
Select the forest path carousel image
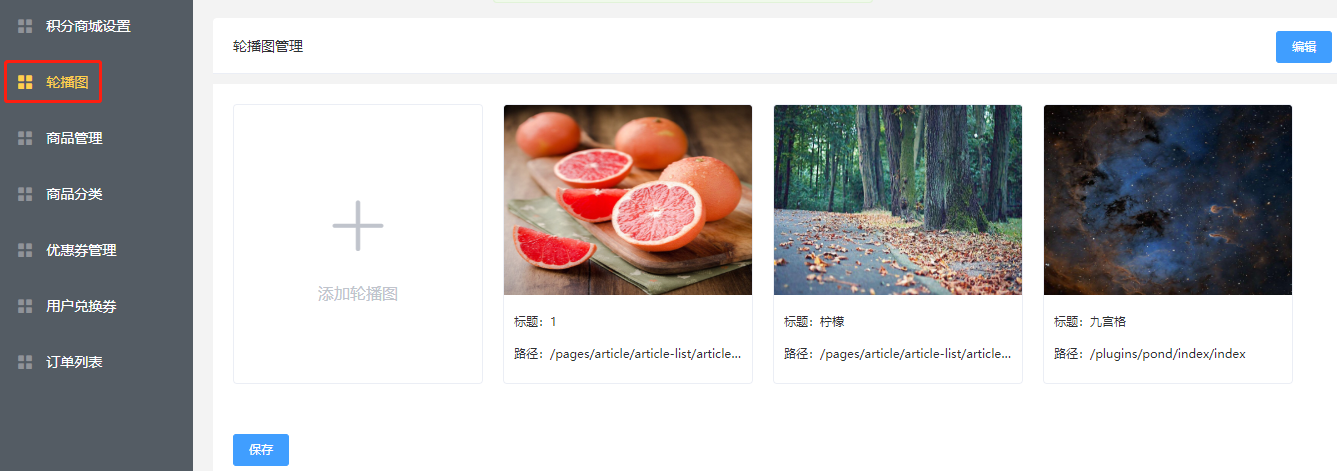898,200
